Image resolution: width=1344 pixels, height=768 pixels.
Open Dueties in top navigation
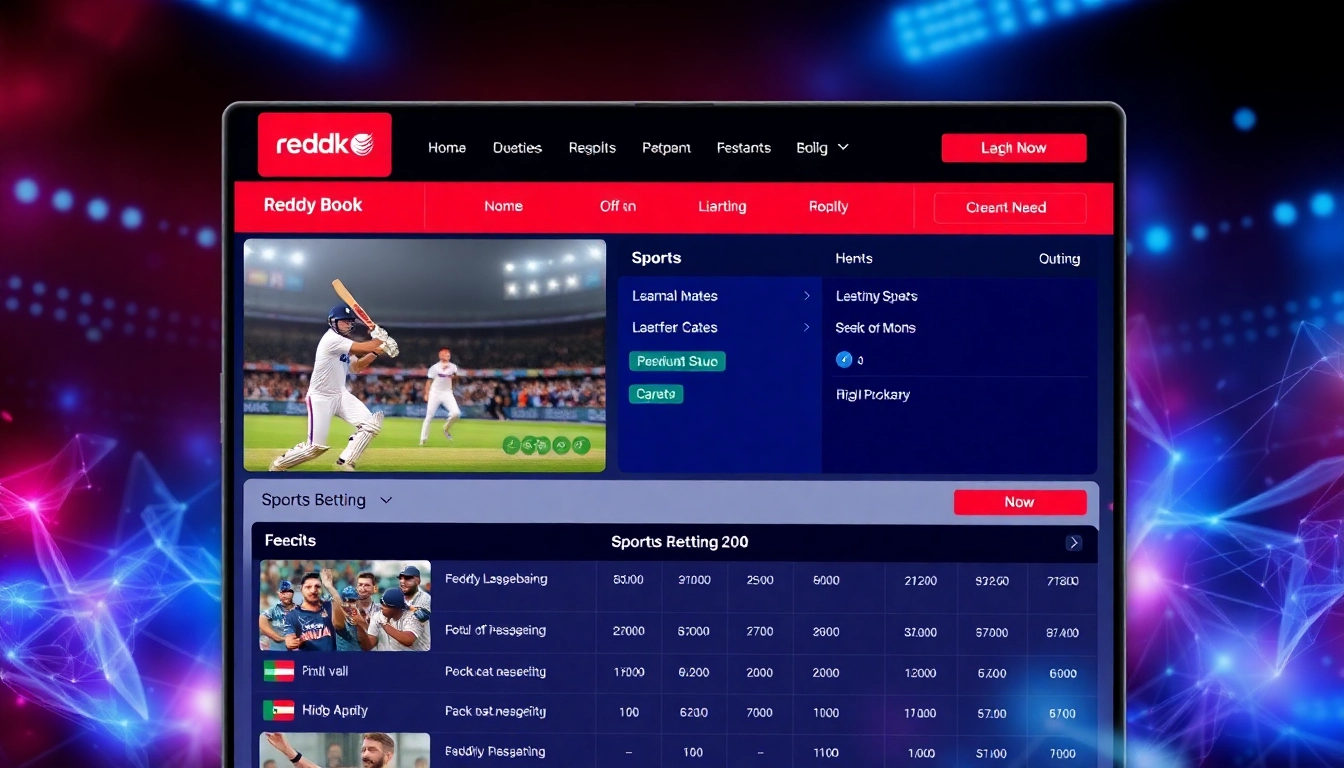517,147
